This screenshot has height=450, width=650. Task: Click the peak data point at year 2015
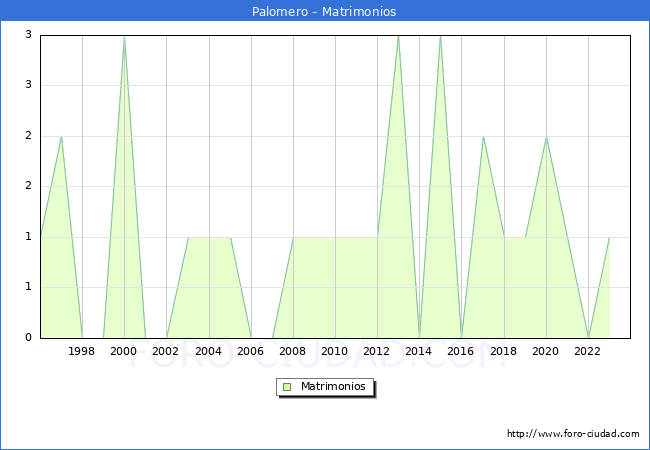coord(440,36)
